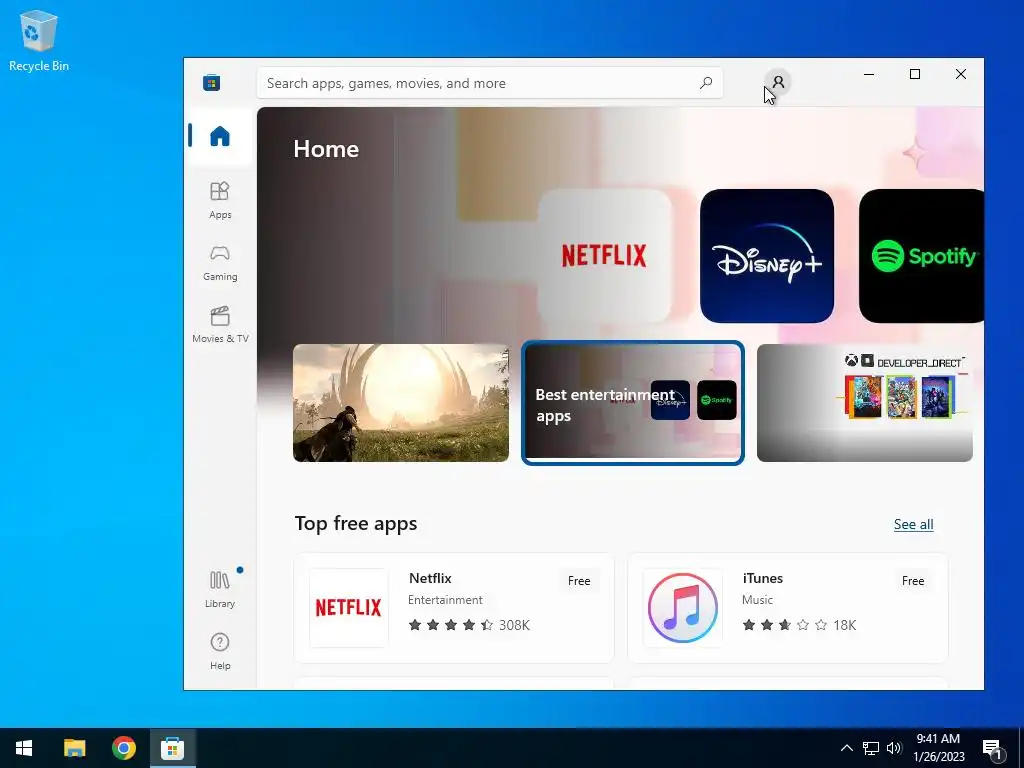The height and width of the screenshot is (768, 1024).
Task: Click the Netflix app icon in list
Action: click(x=349, y=608)
